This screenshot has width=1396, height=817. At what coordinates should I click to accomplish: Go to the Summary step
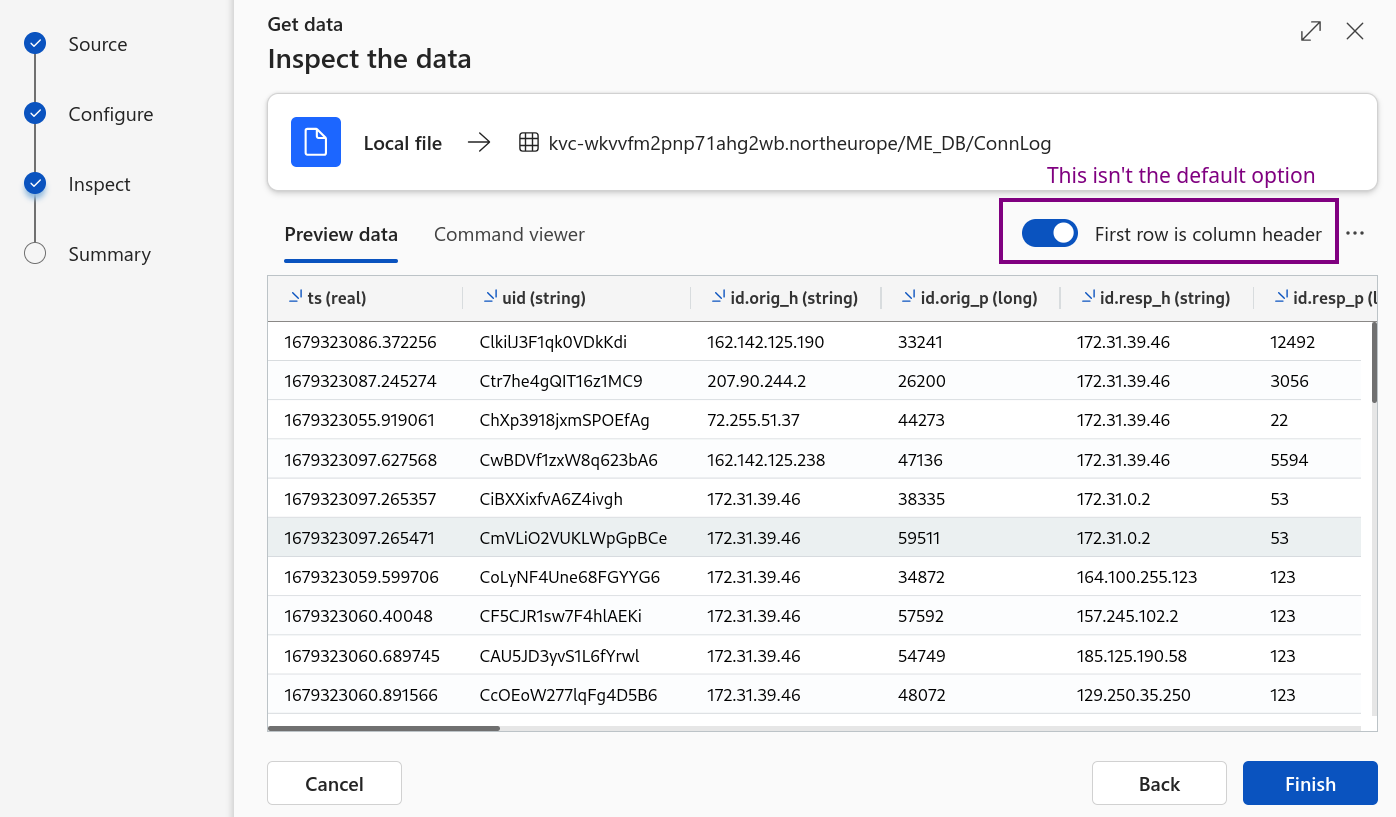(x=110, y=254)
